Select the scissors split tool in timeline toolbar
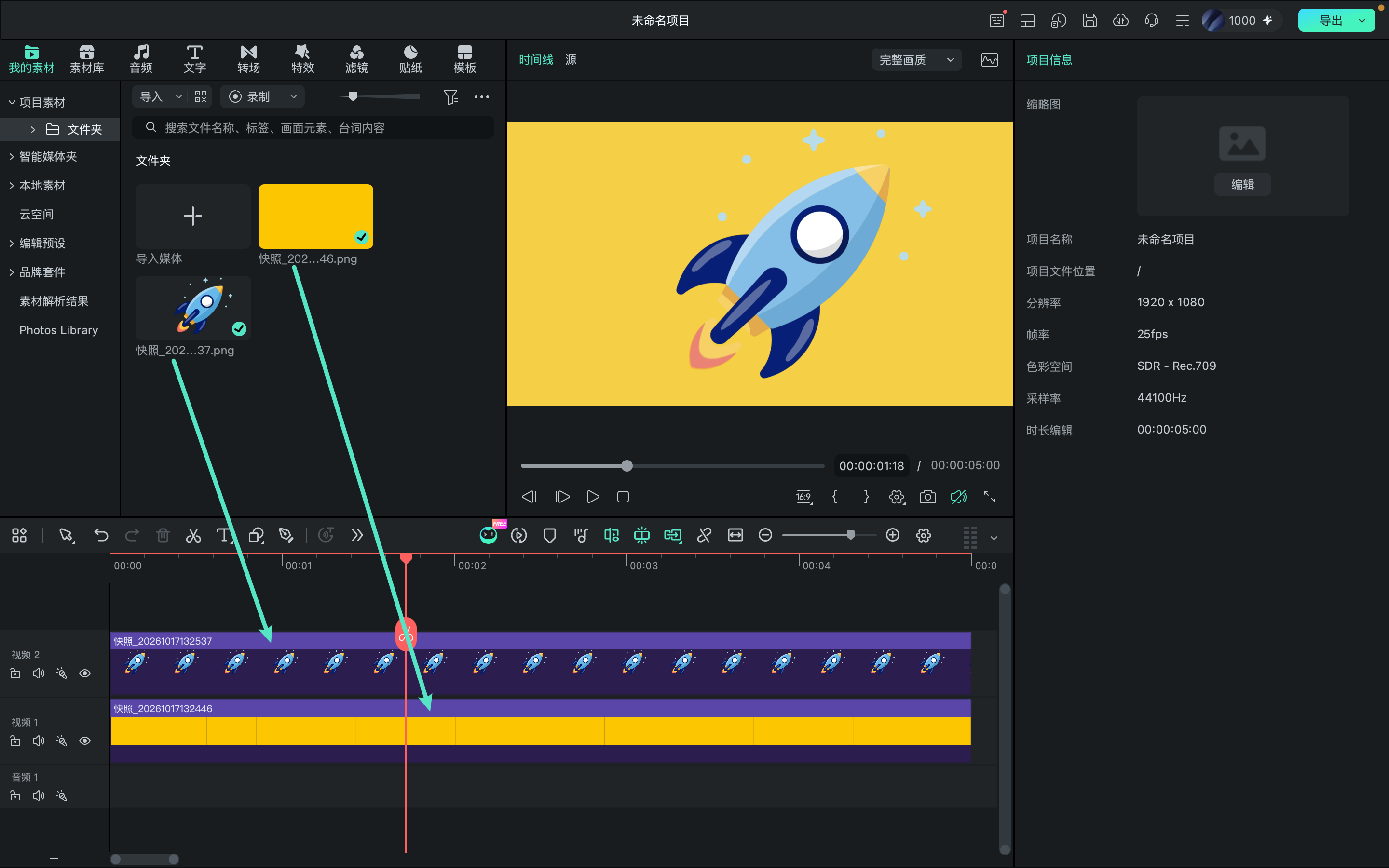 [x=193, y=536]
